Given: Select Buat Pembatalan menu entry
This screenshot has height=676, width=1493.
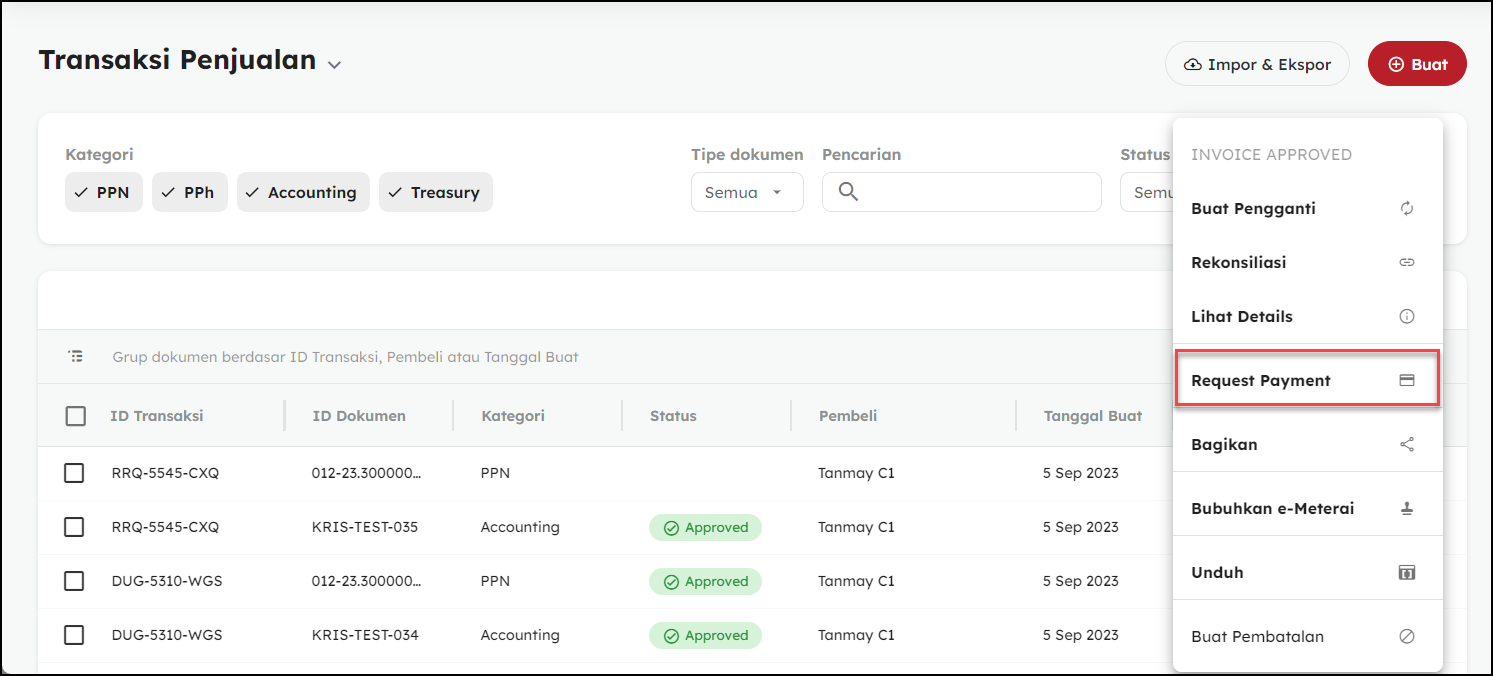Looking at the screenshot, I should (x=1257, y=637).
